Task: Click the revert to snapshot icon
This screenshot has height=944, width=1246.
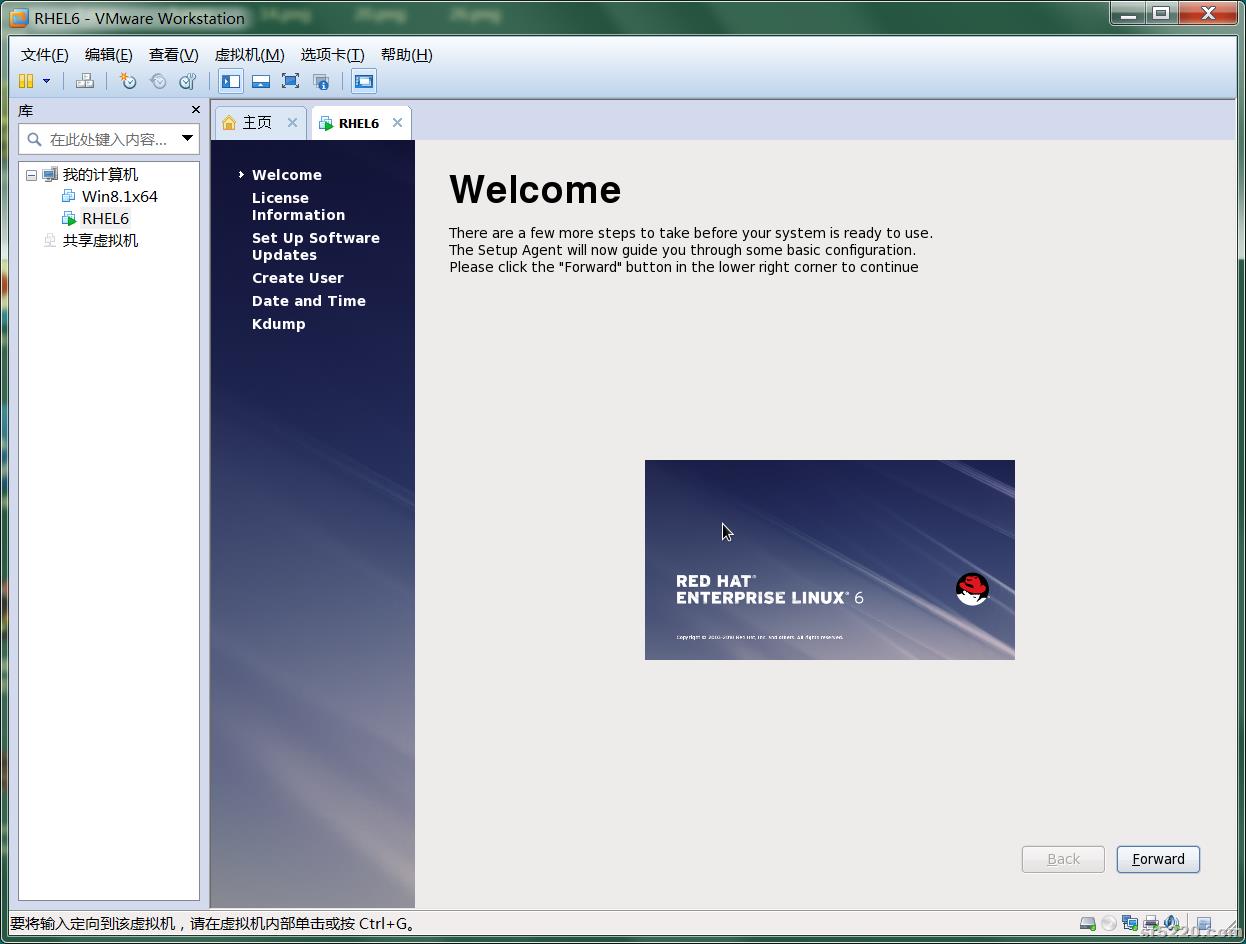Action: tap(158, 81)
